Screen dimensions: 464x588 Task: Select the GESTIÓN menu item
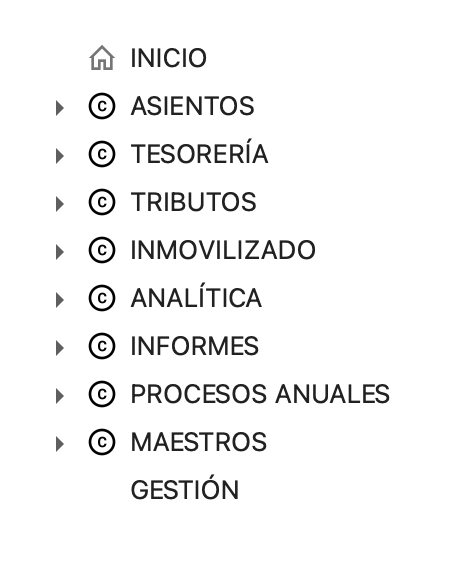185,487
